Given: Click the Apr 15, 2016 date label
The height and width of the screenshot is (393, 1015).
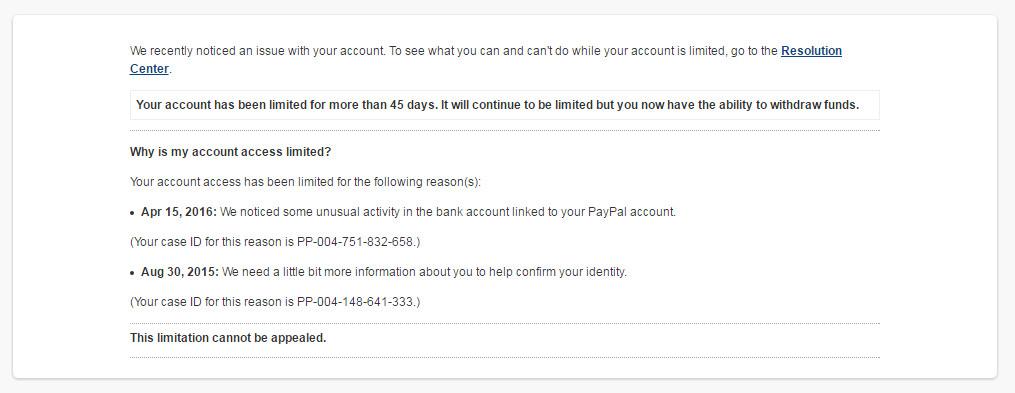Looking at the screenshot, I should (179, 212).
